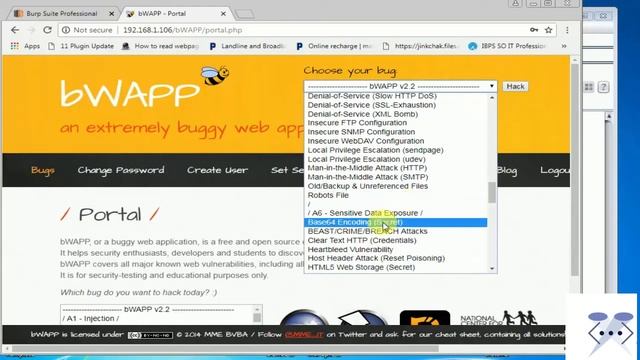Open the How to read webpage bookmark
Screen dimensions: 640x360
click(161, 46)
